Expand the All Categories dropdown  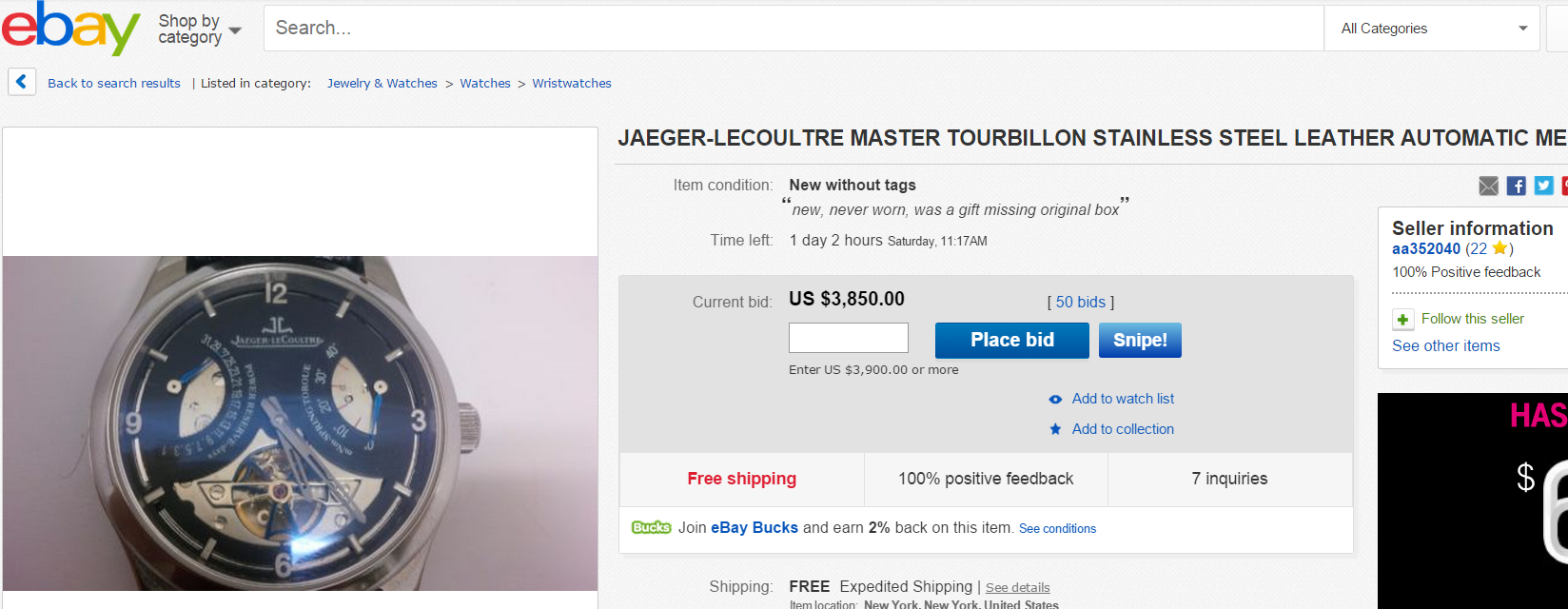point(1432,29)
